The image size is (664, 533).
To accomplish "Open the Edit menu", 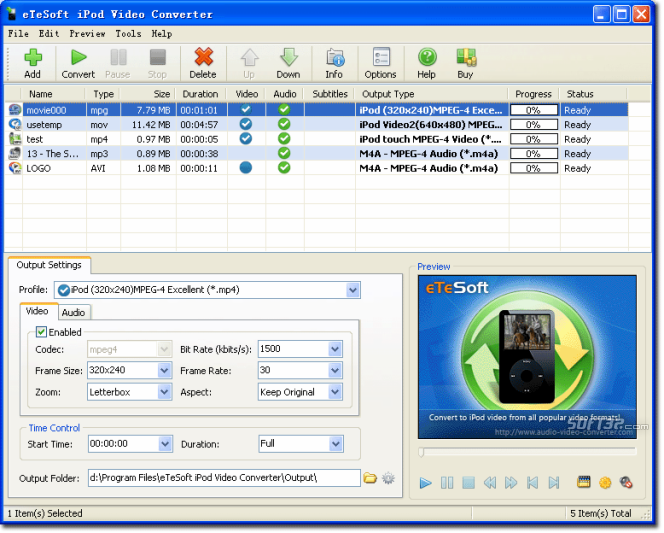I will (x=49, y=33).
